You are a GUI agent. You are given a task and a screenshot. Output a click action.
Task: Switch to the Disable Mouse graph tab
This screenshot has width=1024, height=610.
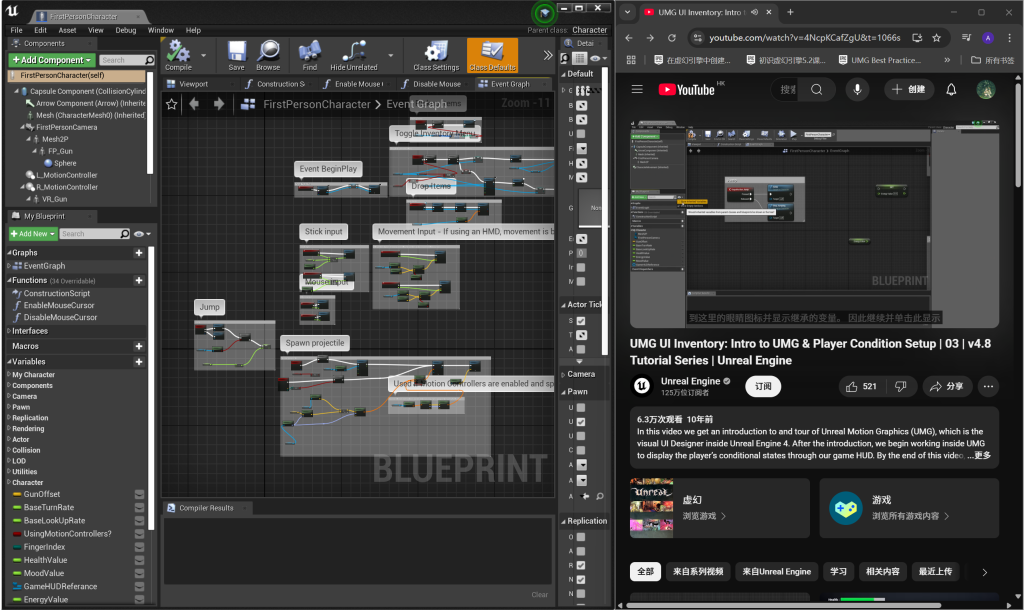[436, 84]
